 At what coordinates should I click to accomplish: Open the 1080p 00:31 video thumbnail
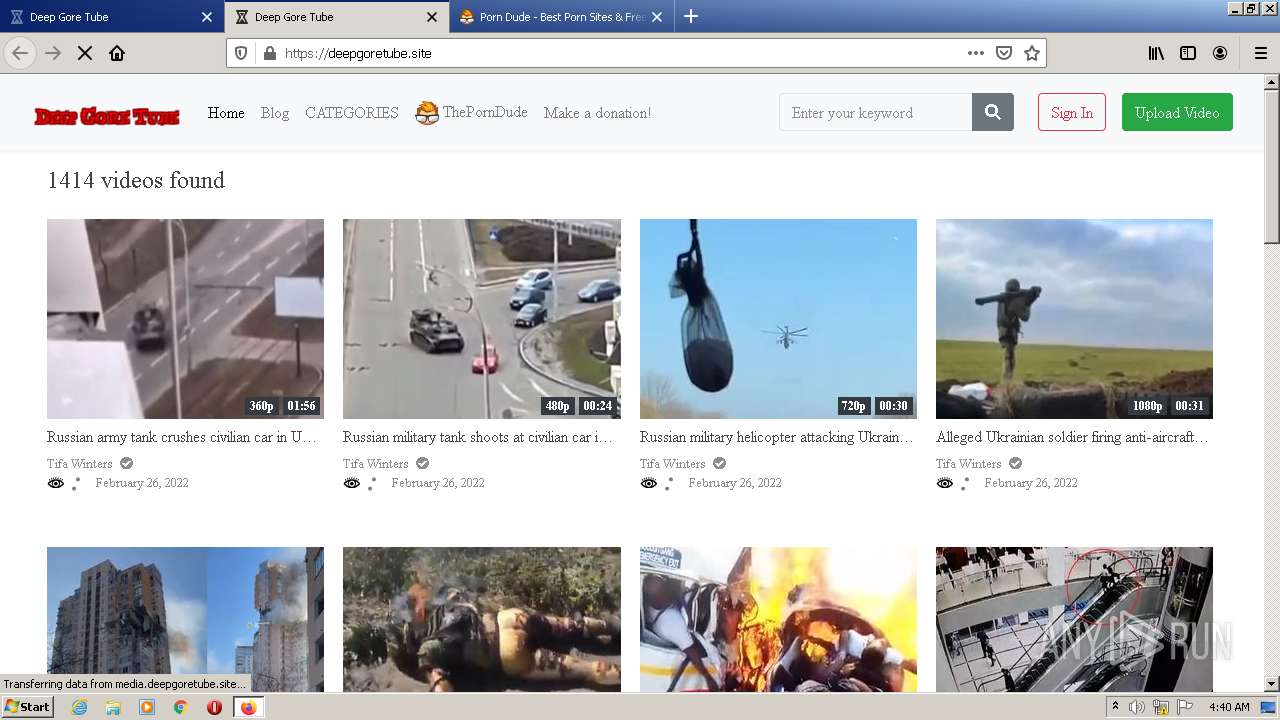click(1074, 319)
